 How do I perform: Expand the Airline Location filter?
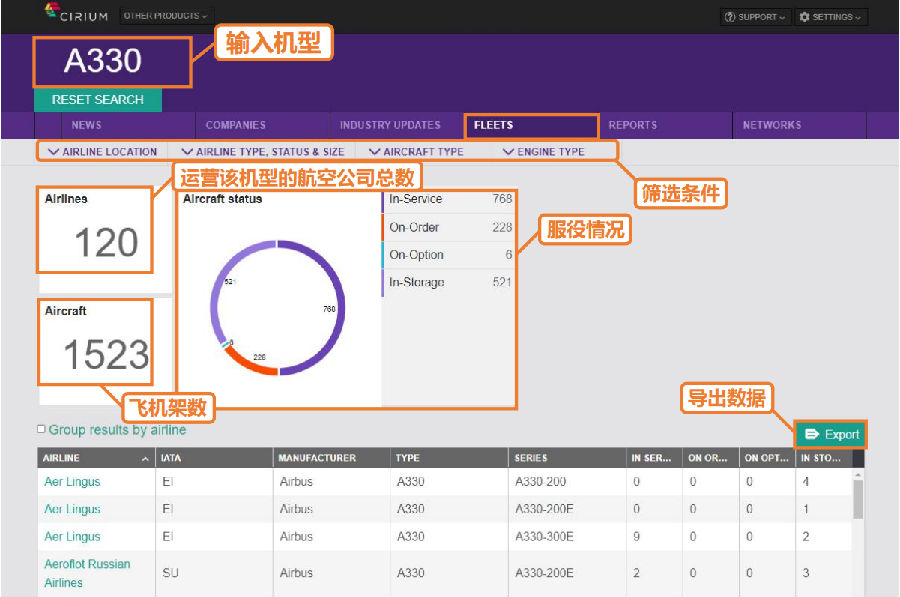[x=102, y=152]
